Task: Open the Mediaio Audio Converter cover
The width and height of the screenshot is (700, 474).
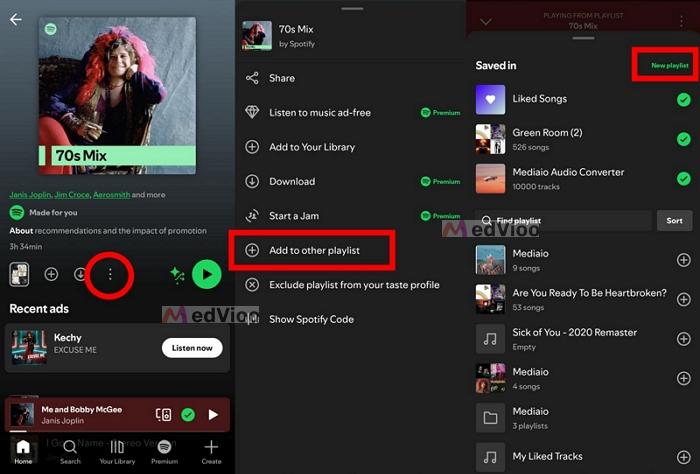Action: coord(490,179)
